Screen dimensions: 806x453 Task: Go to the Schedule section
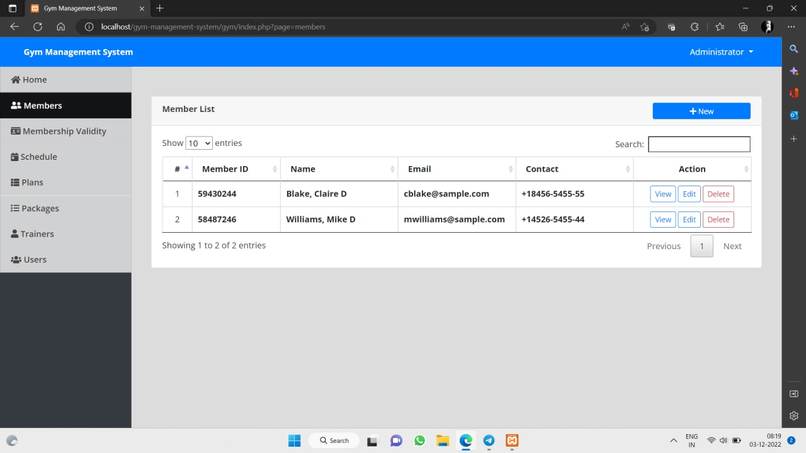pyautogui.click(x=65, y=157)
